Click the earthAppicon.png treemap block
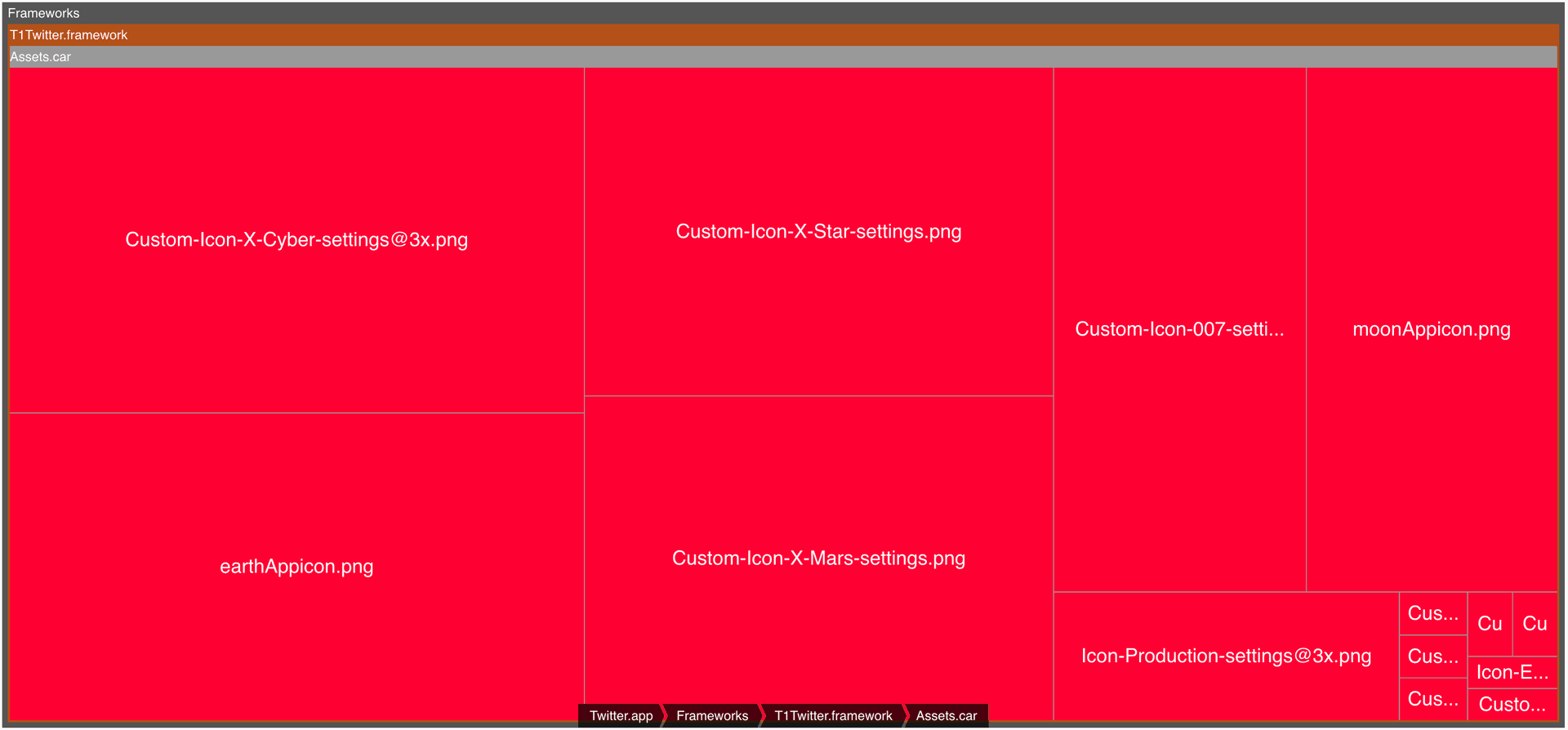1568x730 pixels. click(x=296, y=567)
